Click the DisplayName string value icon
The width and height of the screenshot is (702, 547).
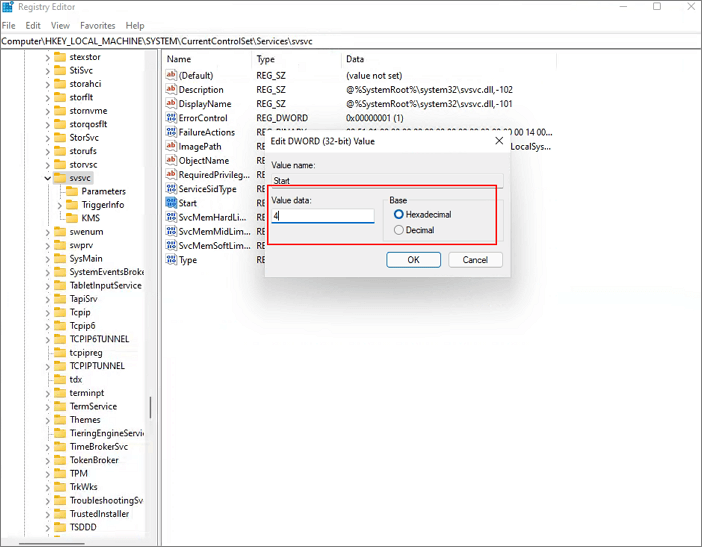(x=171, y=103)
